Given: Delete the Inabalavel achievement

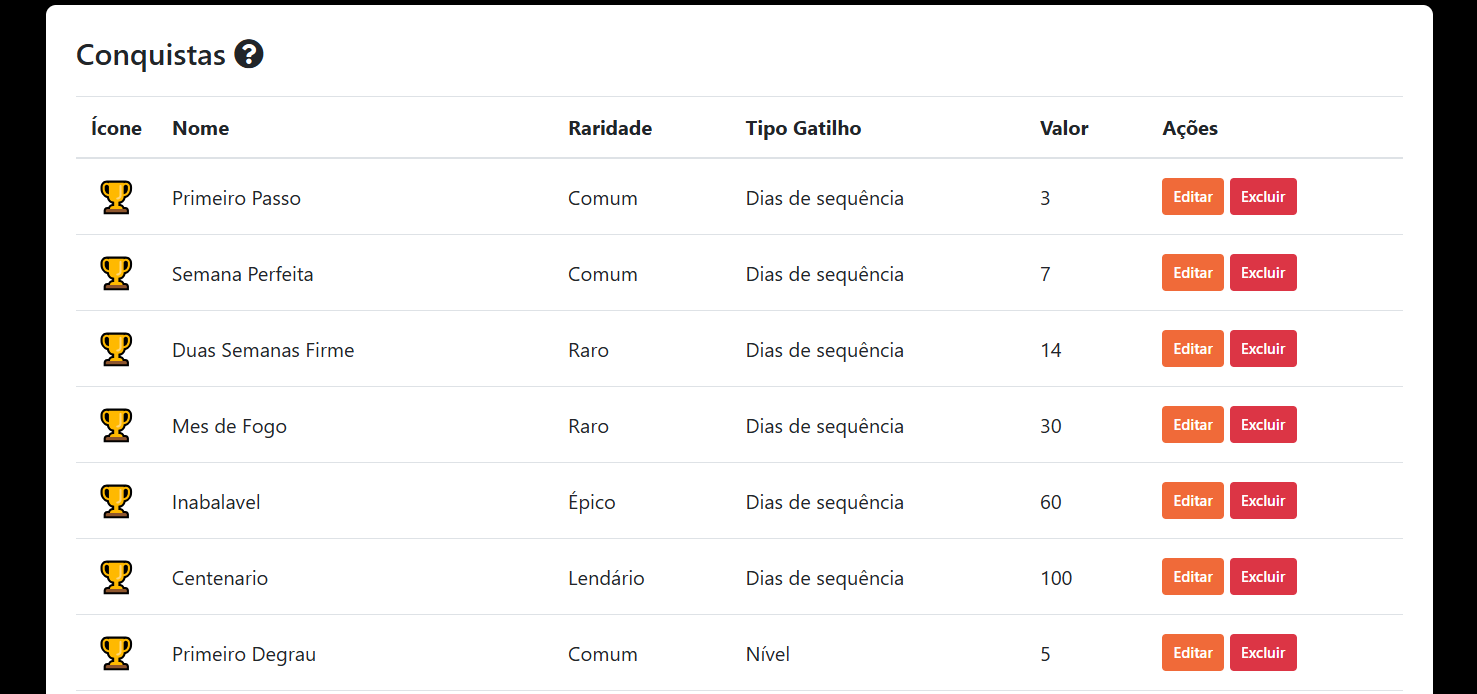Looking at the screenshot, I should [x=1263, y=501].
